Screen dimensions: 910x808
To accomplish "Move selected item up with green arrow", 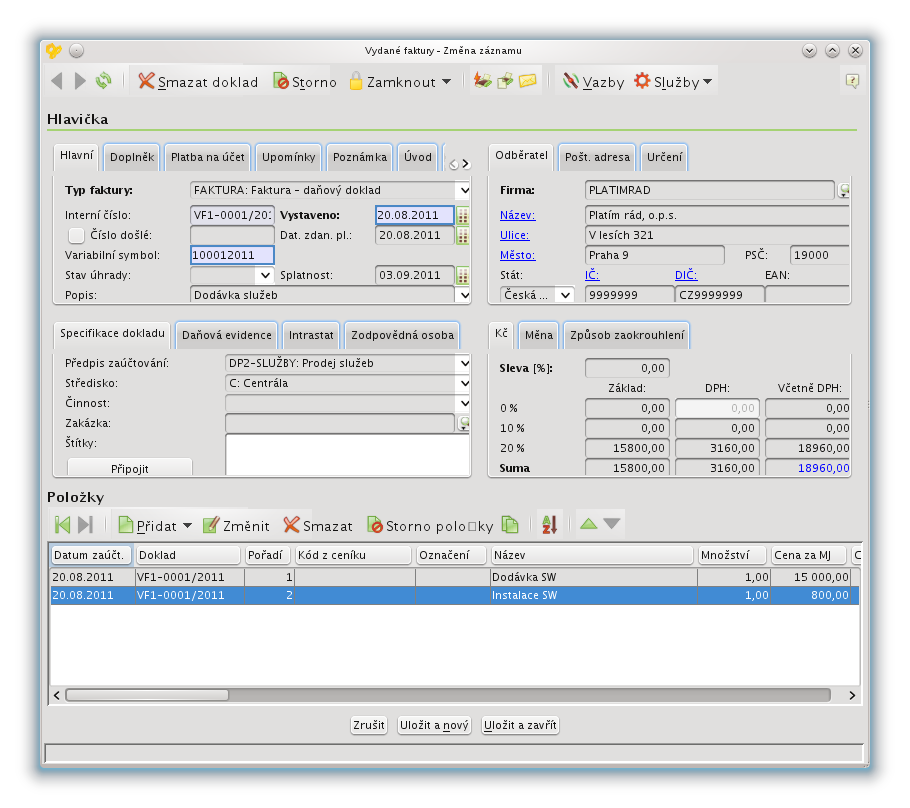I will point(589,524).
